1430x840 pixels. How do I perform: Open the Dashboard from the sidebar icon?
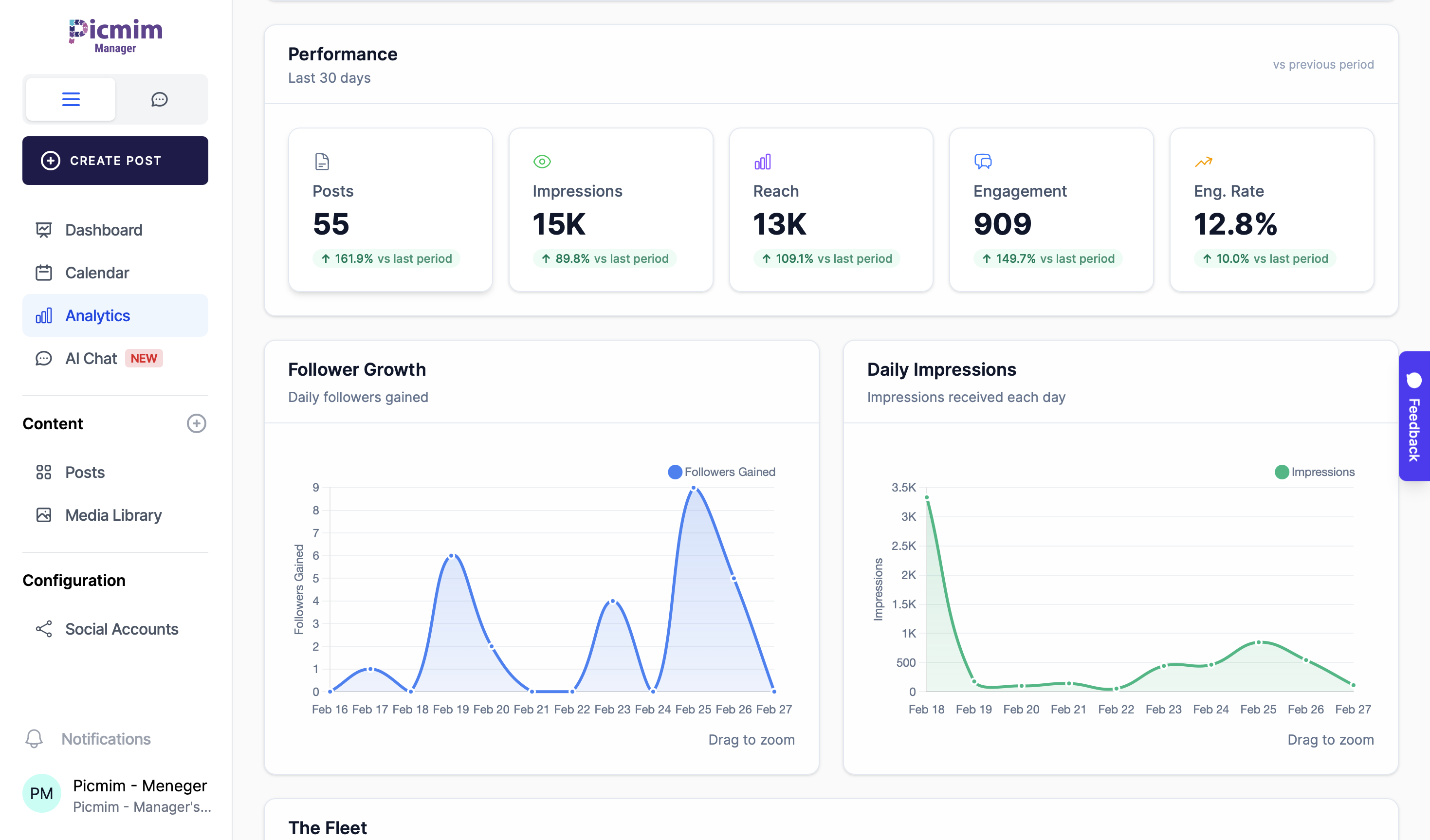43,230
